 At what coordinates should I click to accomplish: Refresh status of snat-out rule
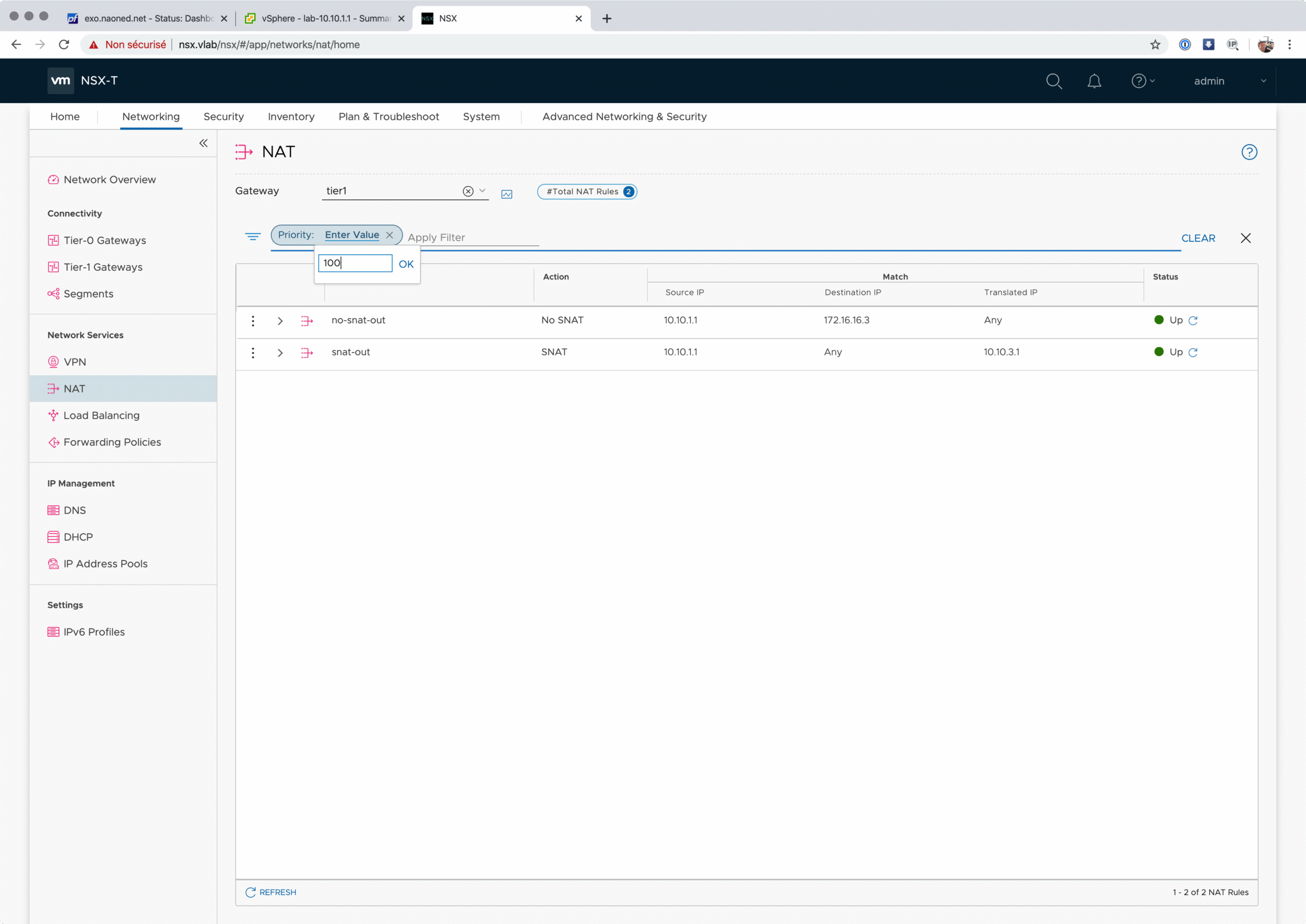click(1193, 352)
